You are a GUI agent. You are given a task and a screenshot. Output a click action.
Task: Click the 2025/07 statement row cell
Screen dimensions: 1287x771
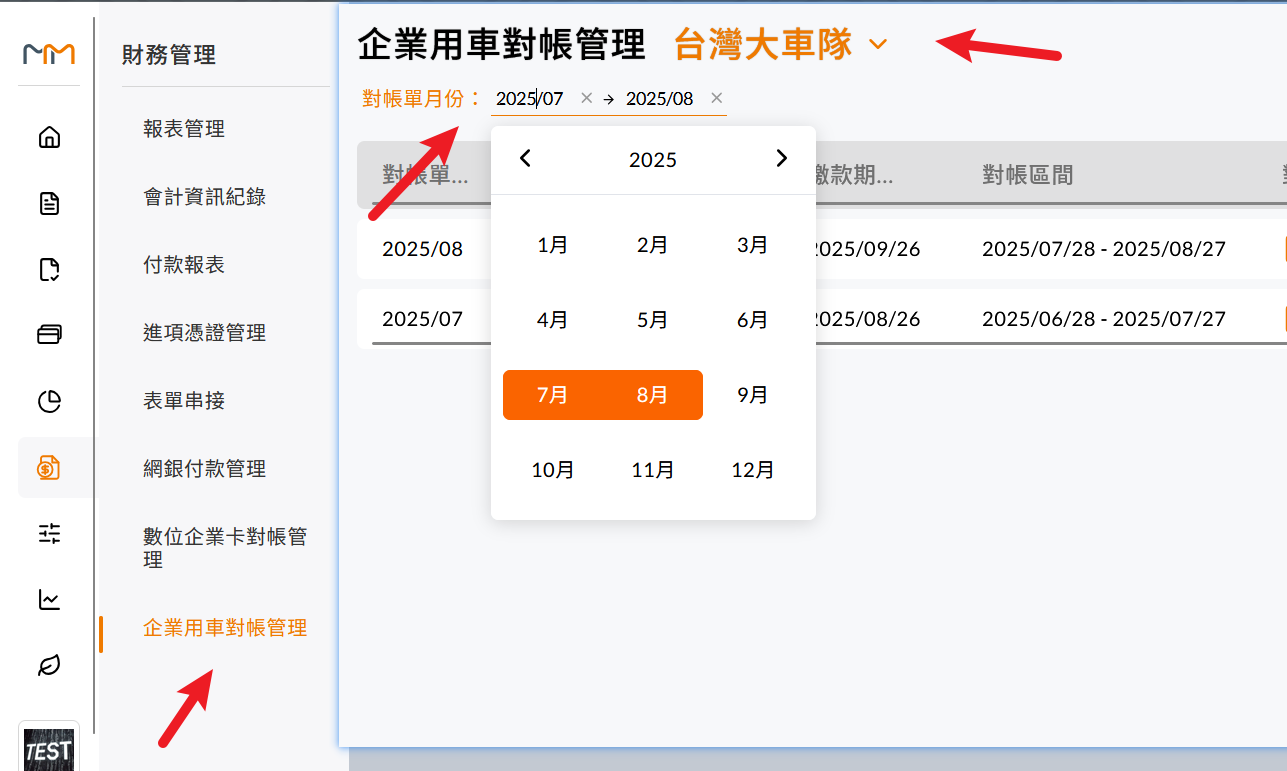[x=423, y=319]
